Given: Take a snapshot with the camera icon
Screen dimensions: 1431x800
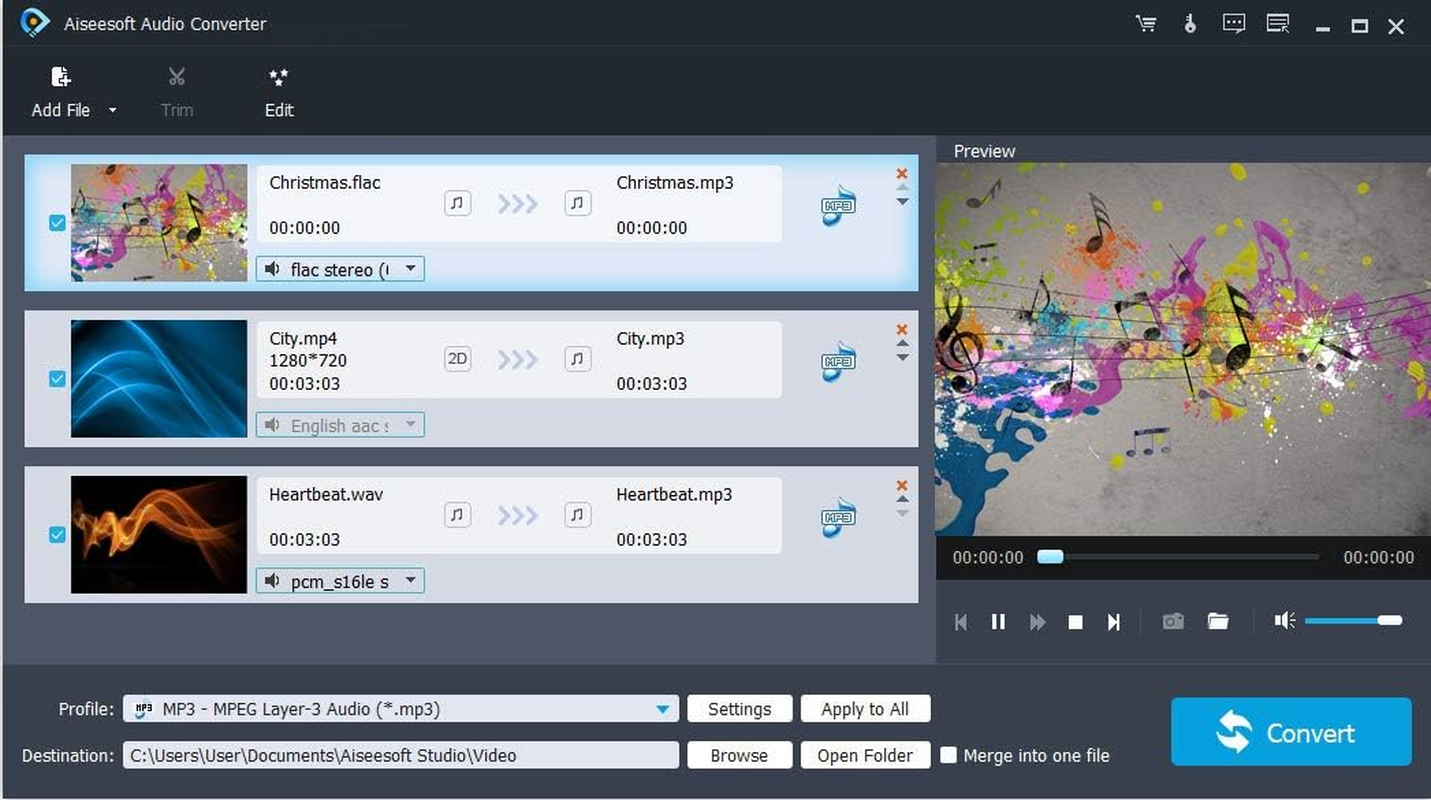Looking at the screenshot, I should click(x=1172, y=621).
